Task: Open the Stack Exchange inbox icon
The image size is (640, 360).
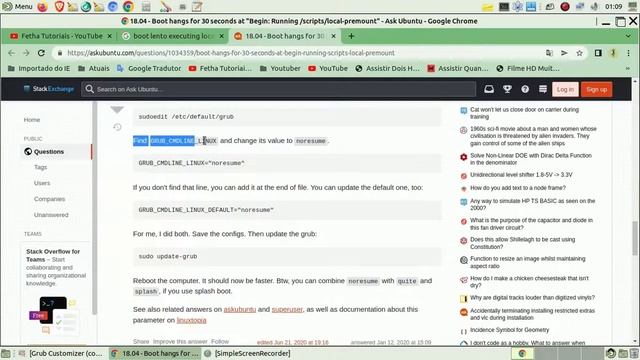Action: [489, 89]
